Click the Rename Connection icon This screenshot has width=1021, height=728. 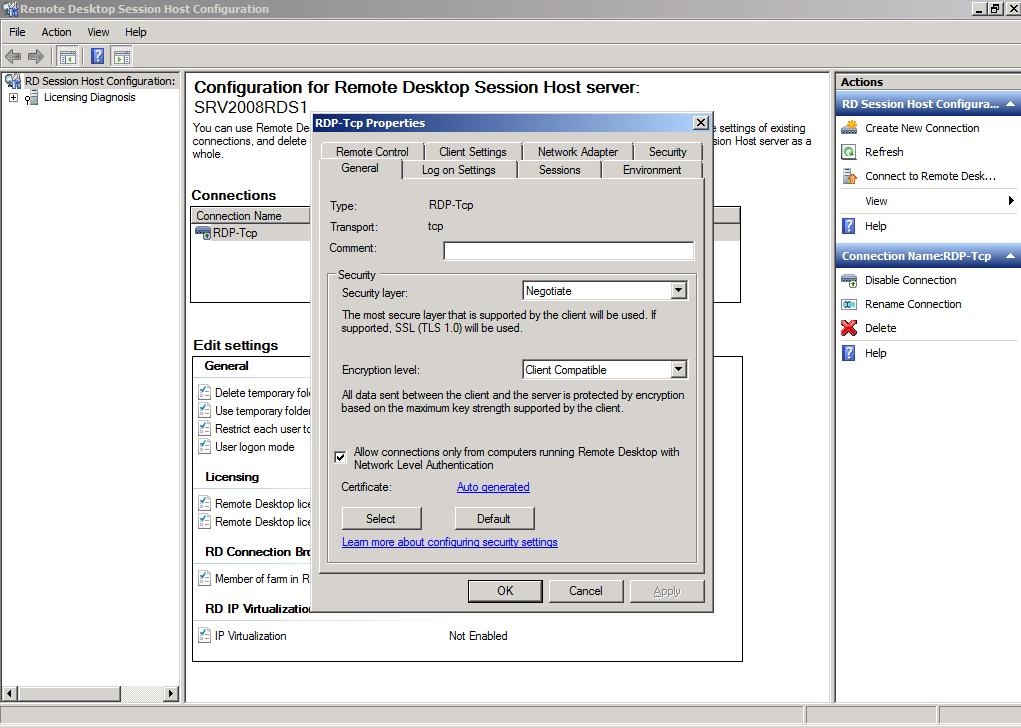[x=849, y=304]
